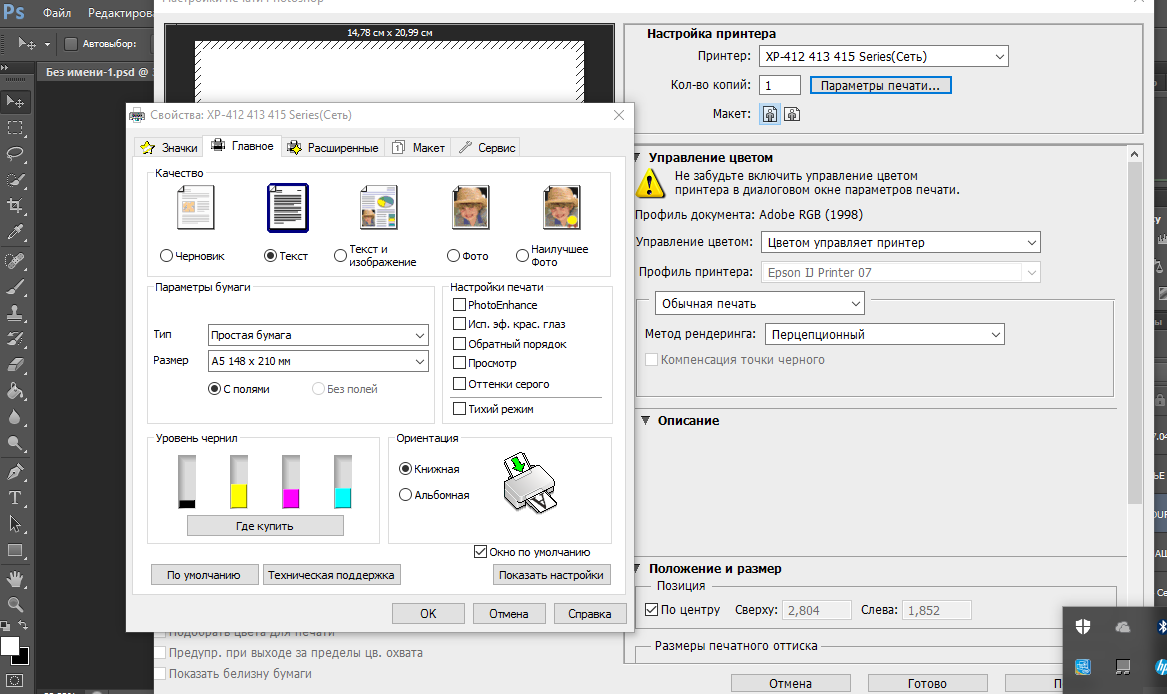Select Фото quality radio button

pyautogui.click(x=453, y=255)
